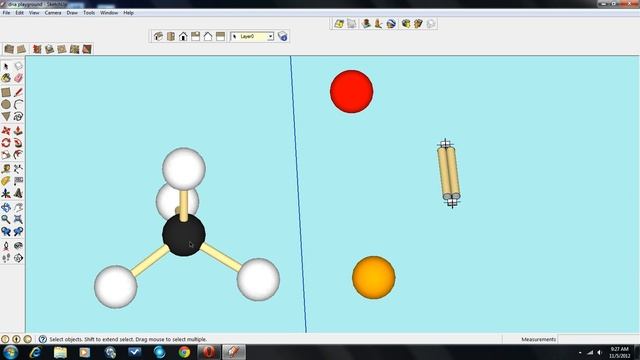Click Preview Model in Google Earth
The height and width of the screenshot is (360, 640).
pos(391,24)
